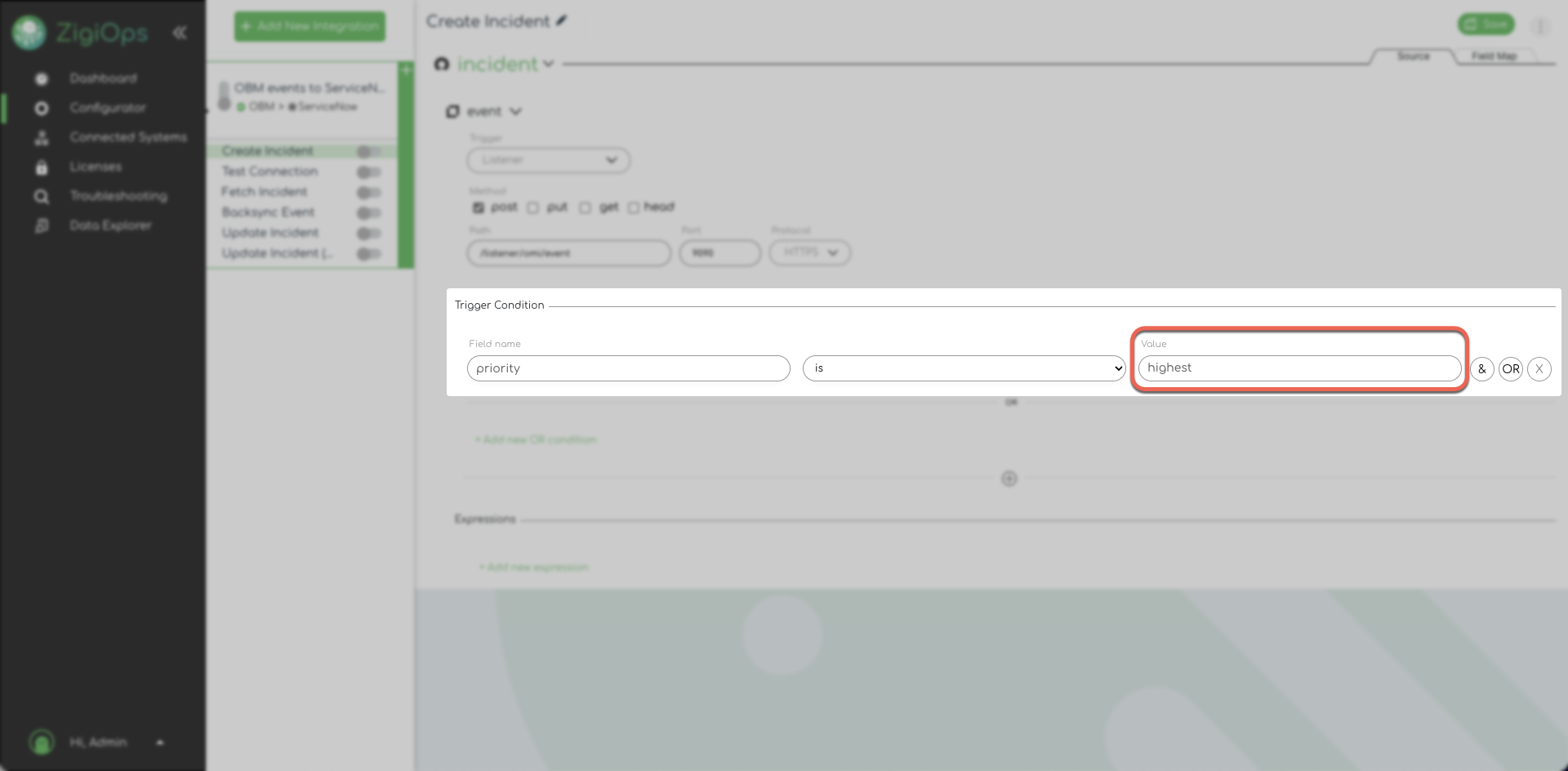Expand the Trigger Listener dropdown
This screenshot has height=771, width=1568.
[x=548, y=160]
